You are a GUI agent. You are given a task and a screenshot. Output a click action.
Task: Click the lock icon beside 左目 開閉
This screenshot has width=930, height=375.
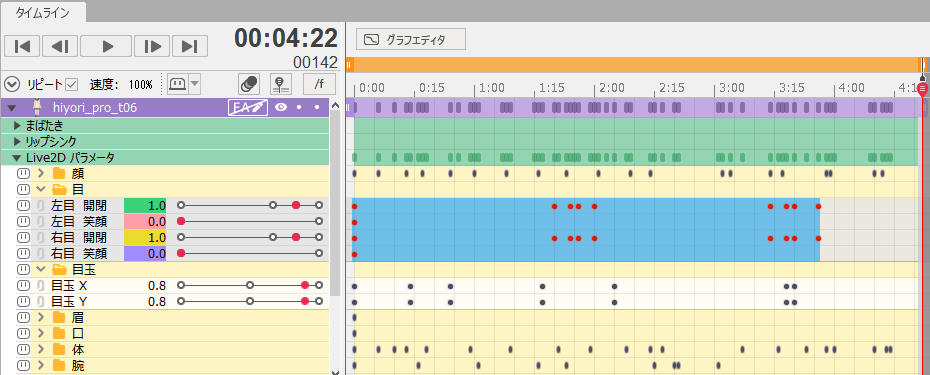click(x=40, y=205)
